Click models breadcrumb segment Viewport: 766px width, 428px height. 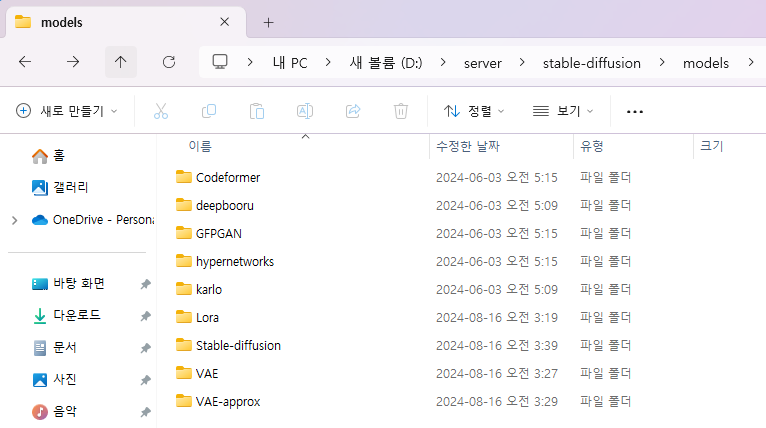coord(705,63)
